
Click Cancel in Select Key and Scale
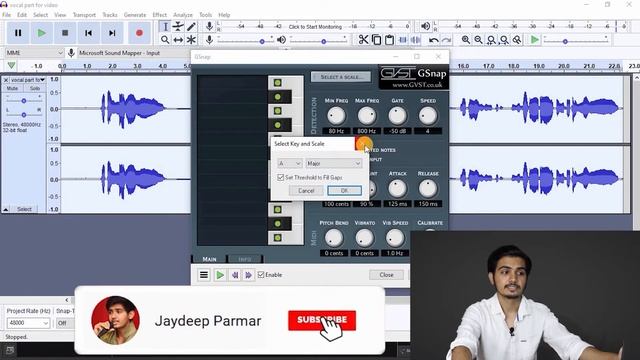click(306, 191)
